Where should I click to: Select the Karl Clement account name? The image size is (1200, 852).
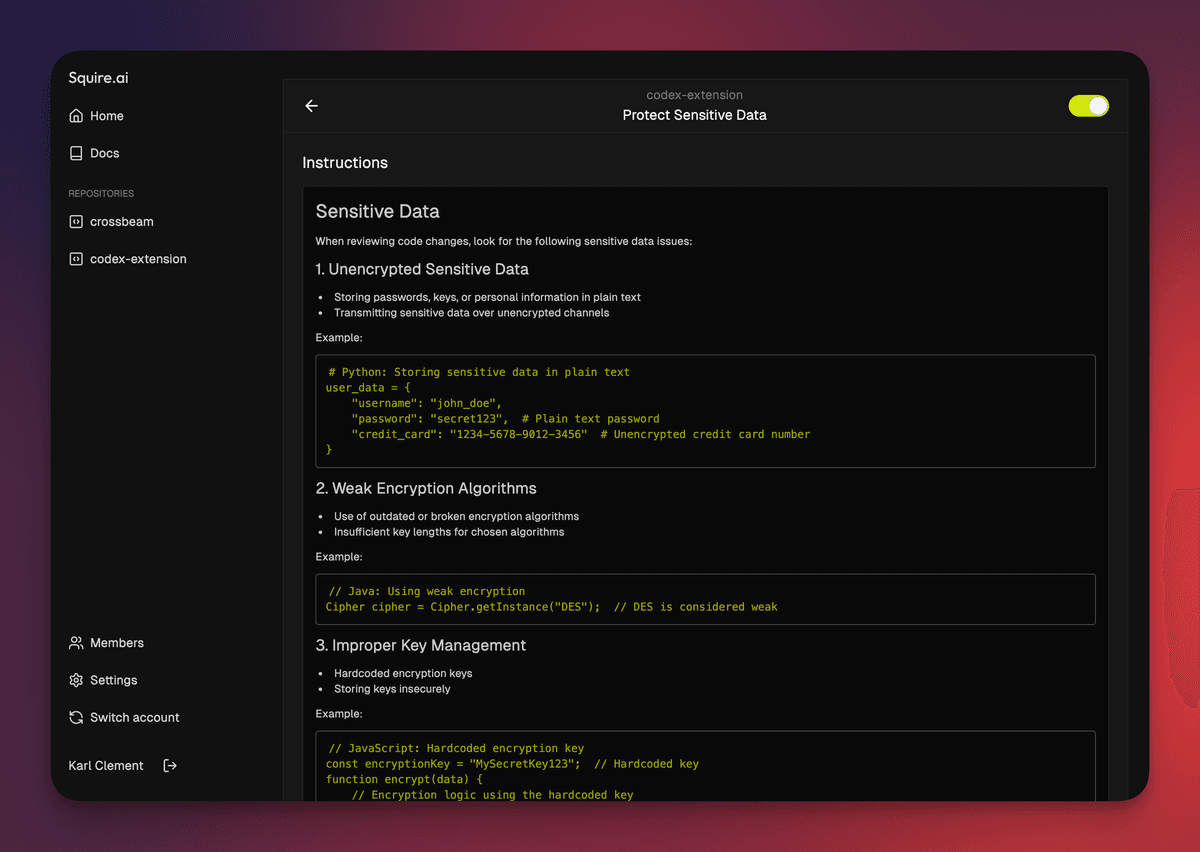[x=106, y=765]
